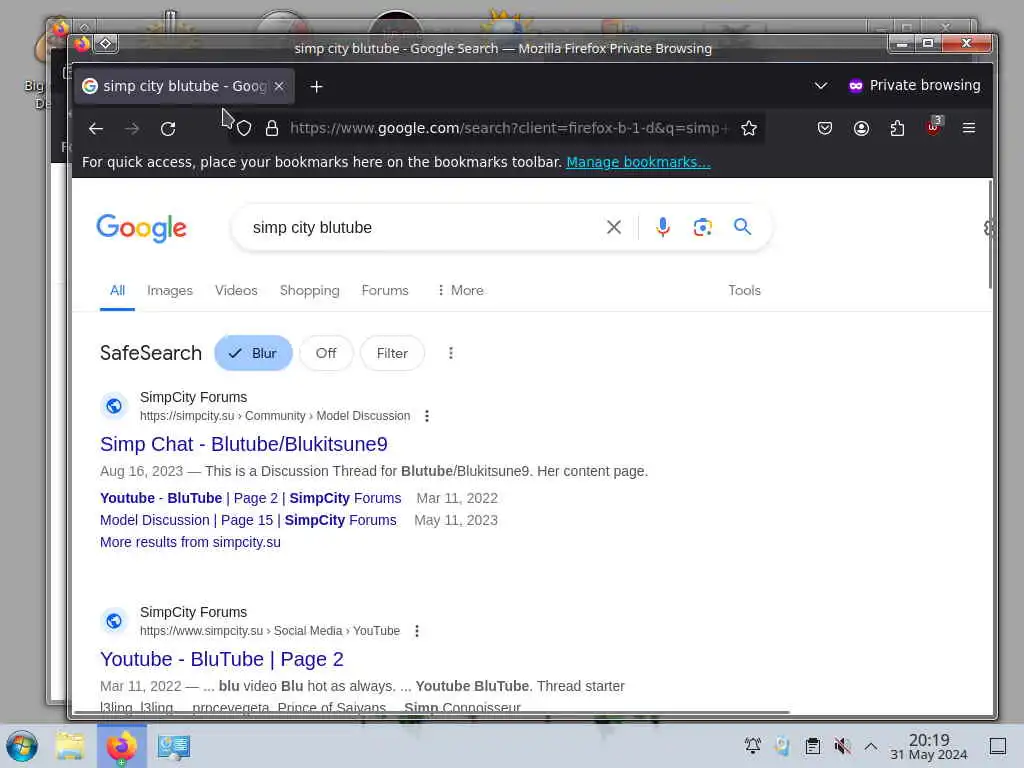Bookmark this page with the star icon
This screenshot has height=768, width=1024.
[749, 129]
